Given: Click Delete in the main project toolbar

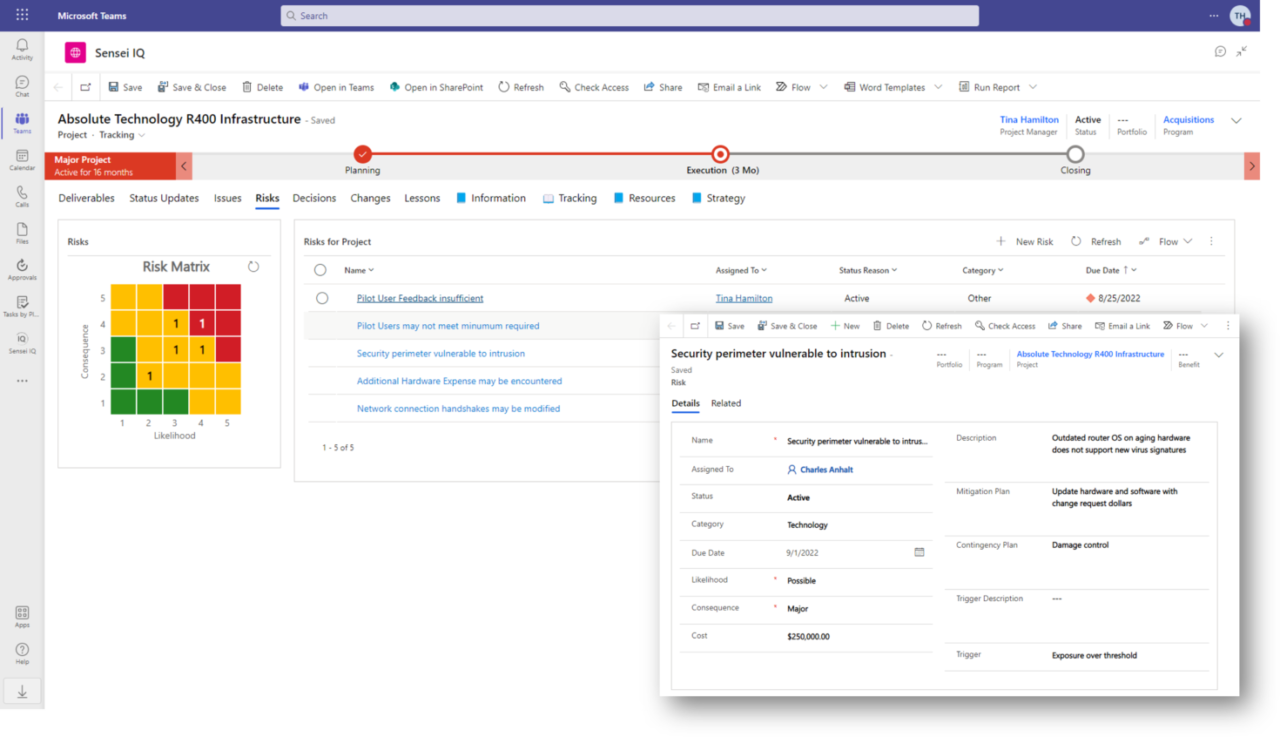Looking at the screenshot, I should tap(262, 87).
